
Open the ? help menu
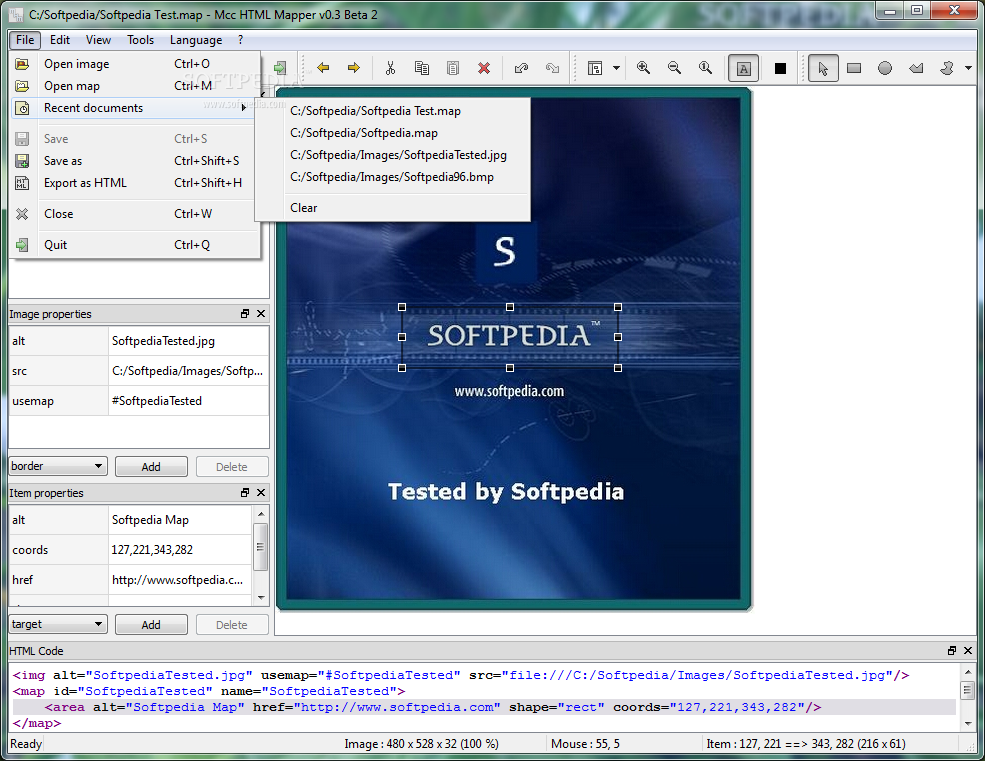tap(240, 40)
